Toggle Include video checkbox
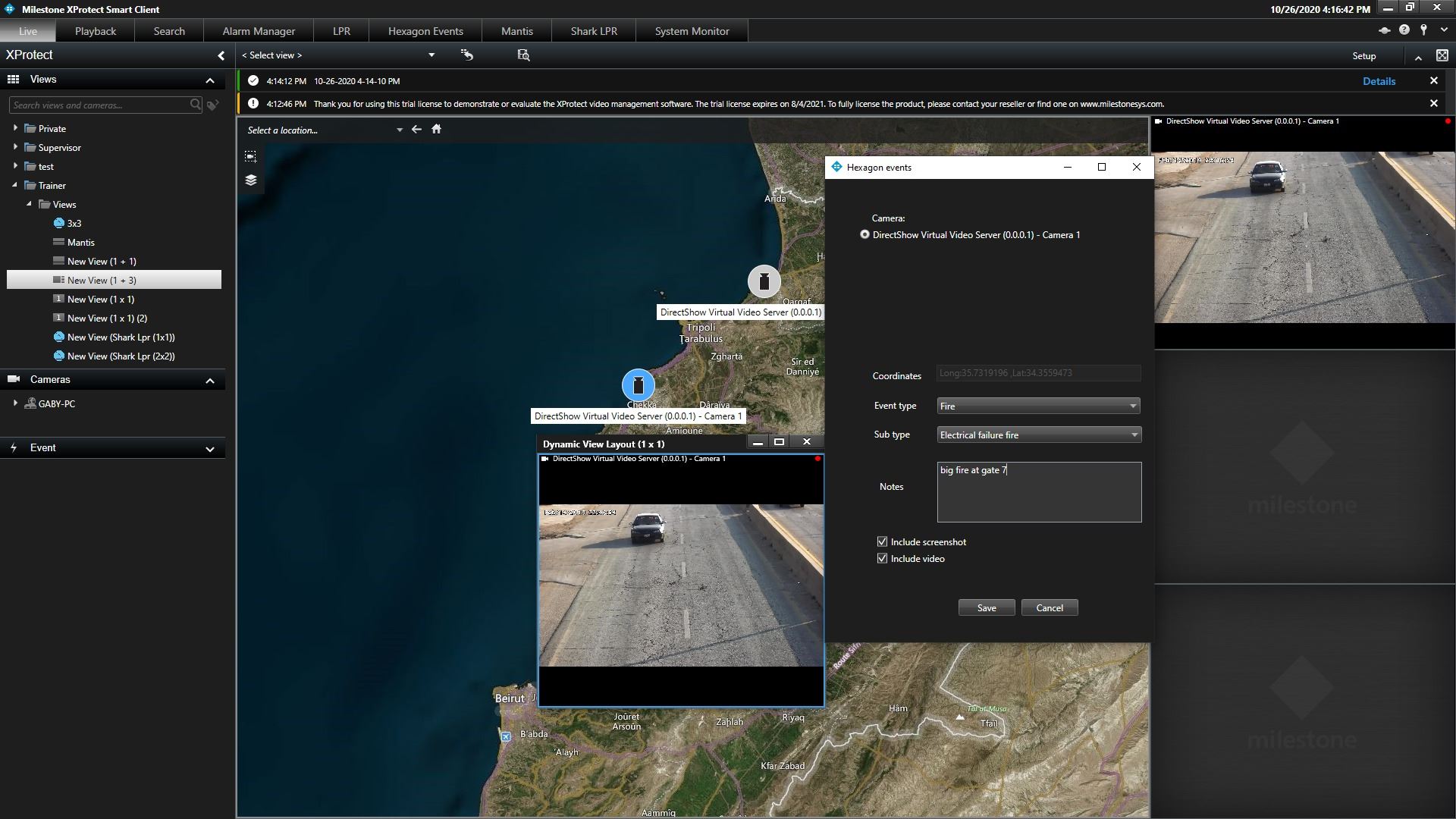Viewport: 1456px width, 819px height. point(882,558)
